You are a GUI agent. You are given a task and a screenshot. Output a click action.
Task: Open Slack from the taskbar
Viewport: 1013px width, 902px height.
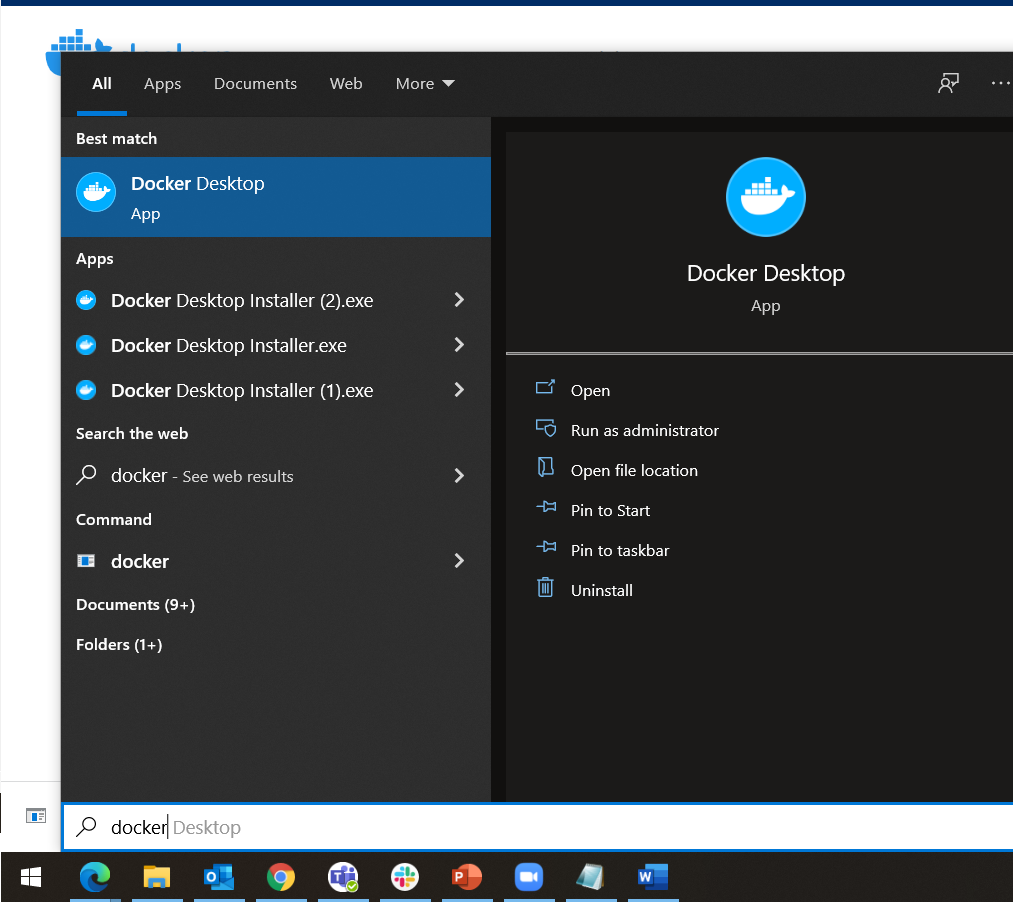[404, 877]
